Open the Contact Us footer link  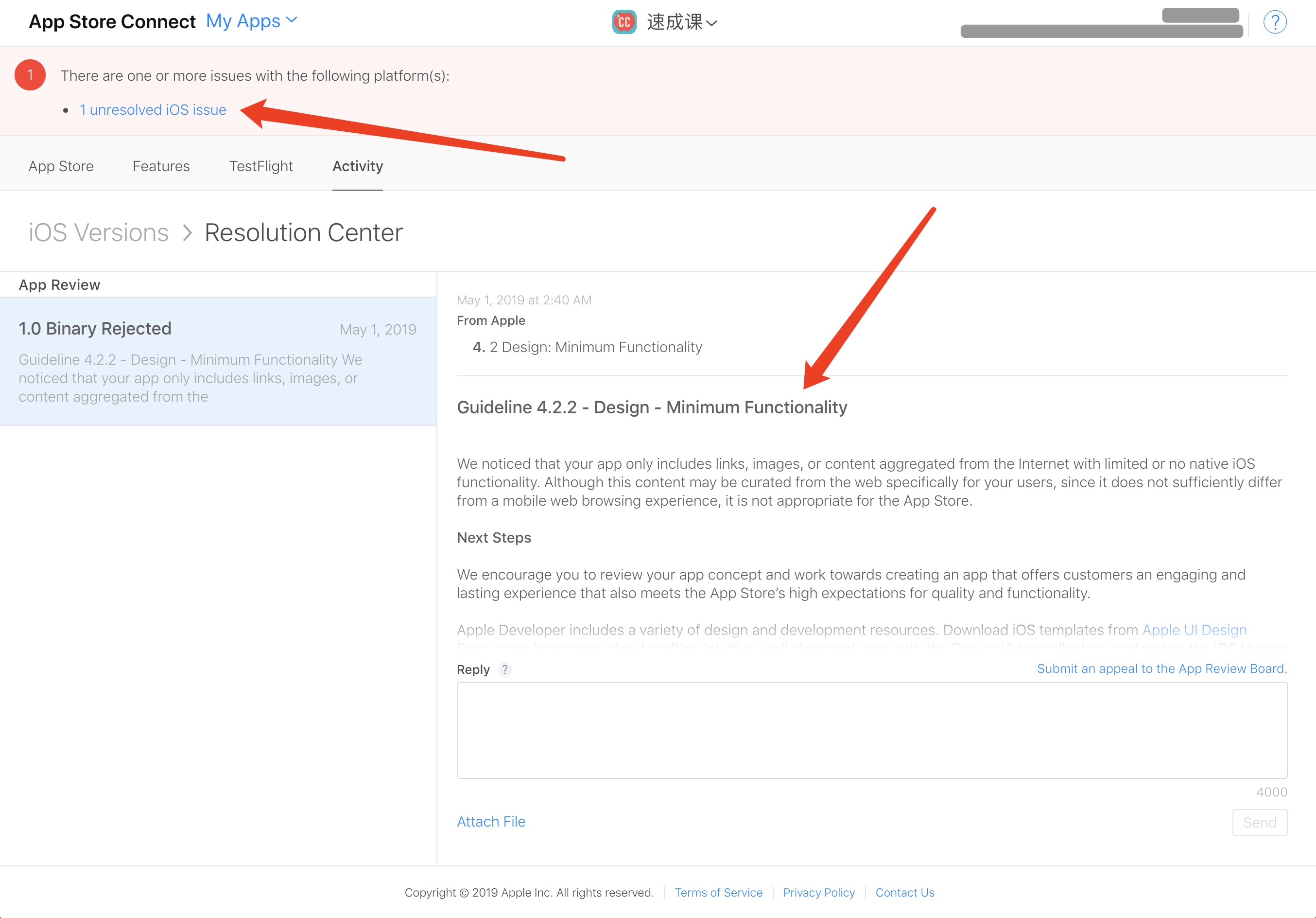[x=904, y=892]
